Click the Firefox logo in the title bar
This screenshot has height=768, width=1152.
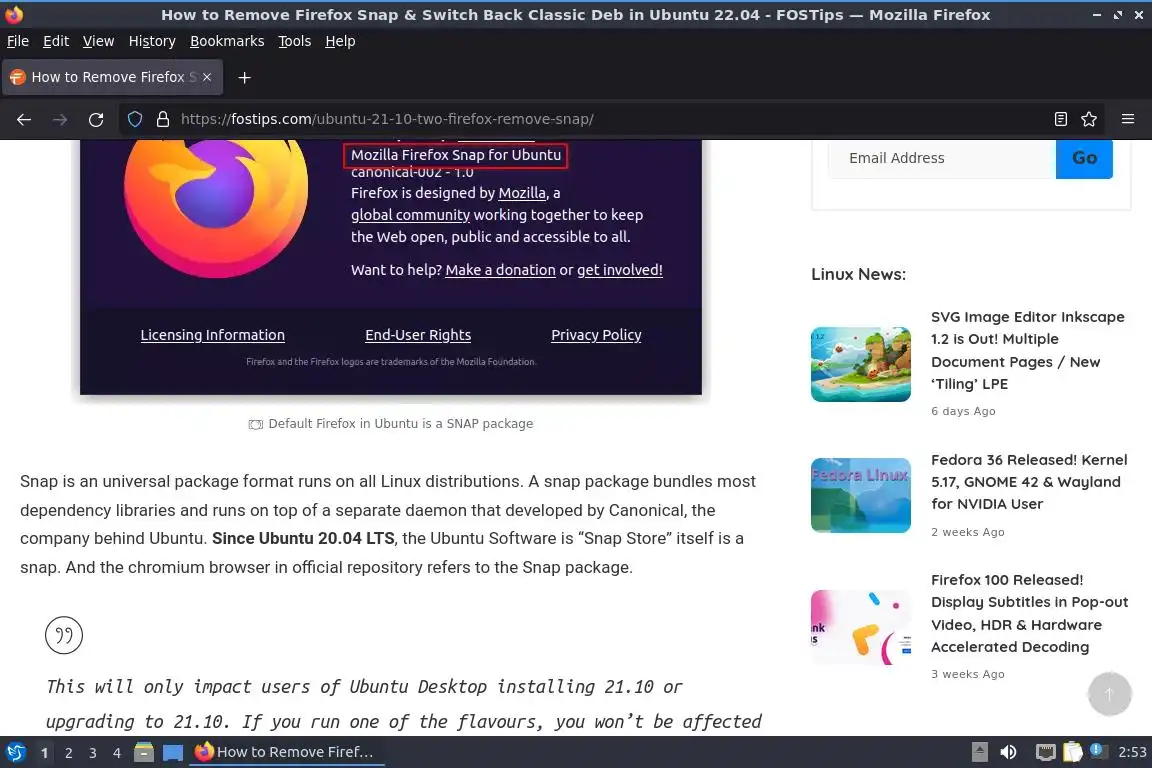pyautogui.click(x=14, y=14)
